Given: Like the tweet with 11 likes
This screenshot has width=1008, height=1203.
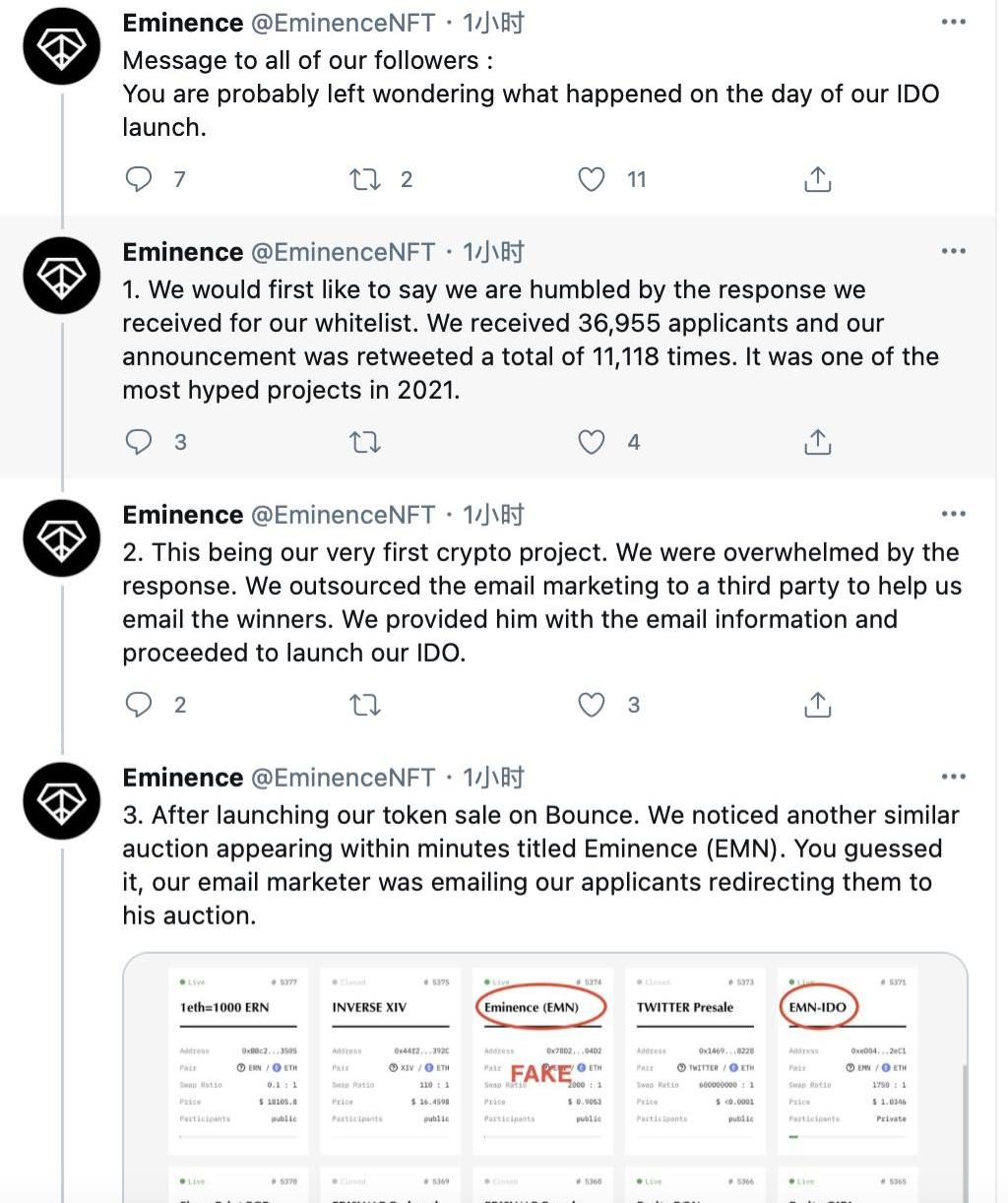Looking at the screenshot, I should pos(591,179).
